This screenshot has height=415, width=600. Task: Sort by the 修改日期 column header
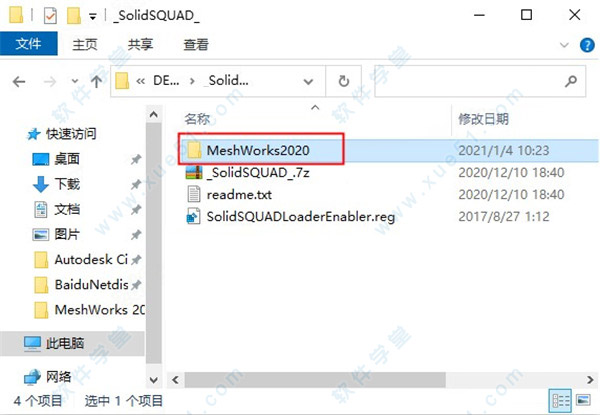point(484,119)
